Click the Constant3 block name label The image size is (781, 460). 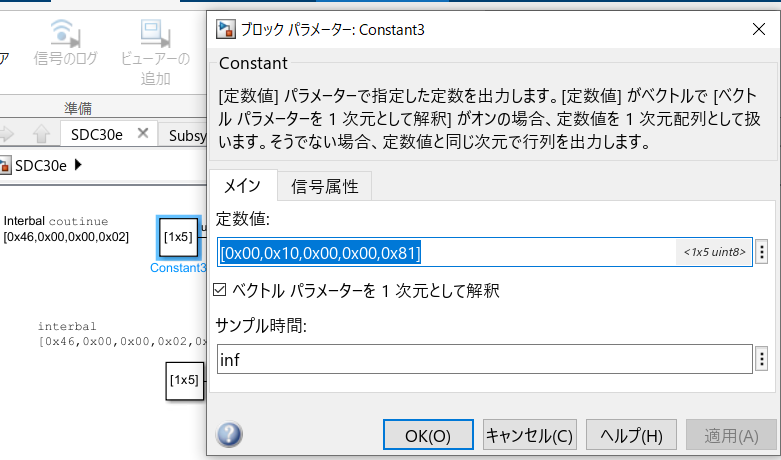(178, 268)
